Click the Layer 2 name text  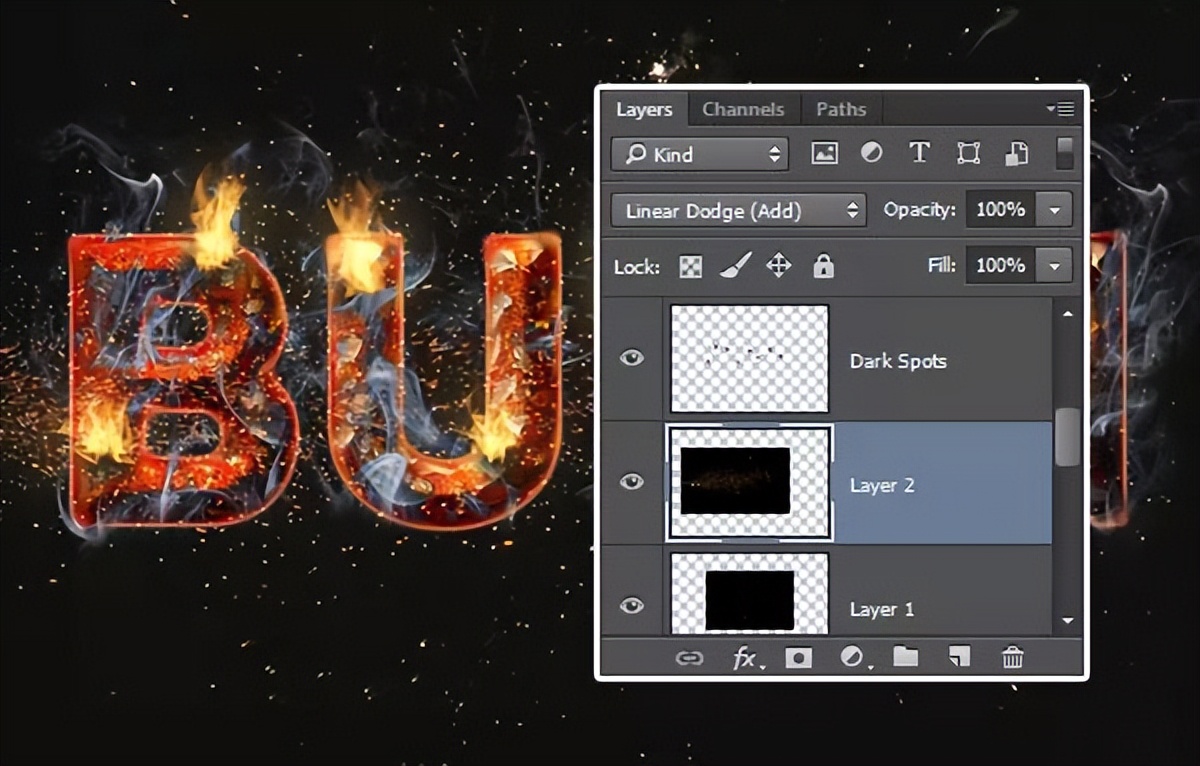[x=882, y=485]
